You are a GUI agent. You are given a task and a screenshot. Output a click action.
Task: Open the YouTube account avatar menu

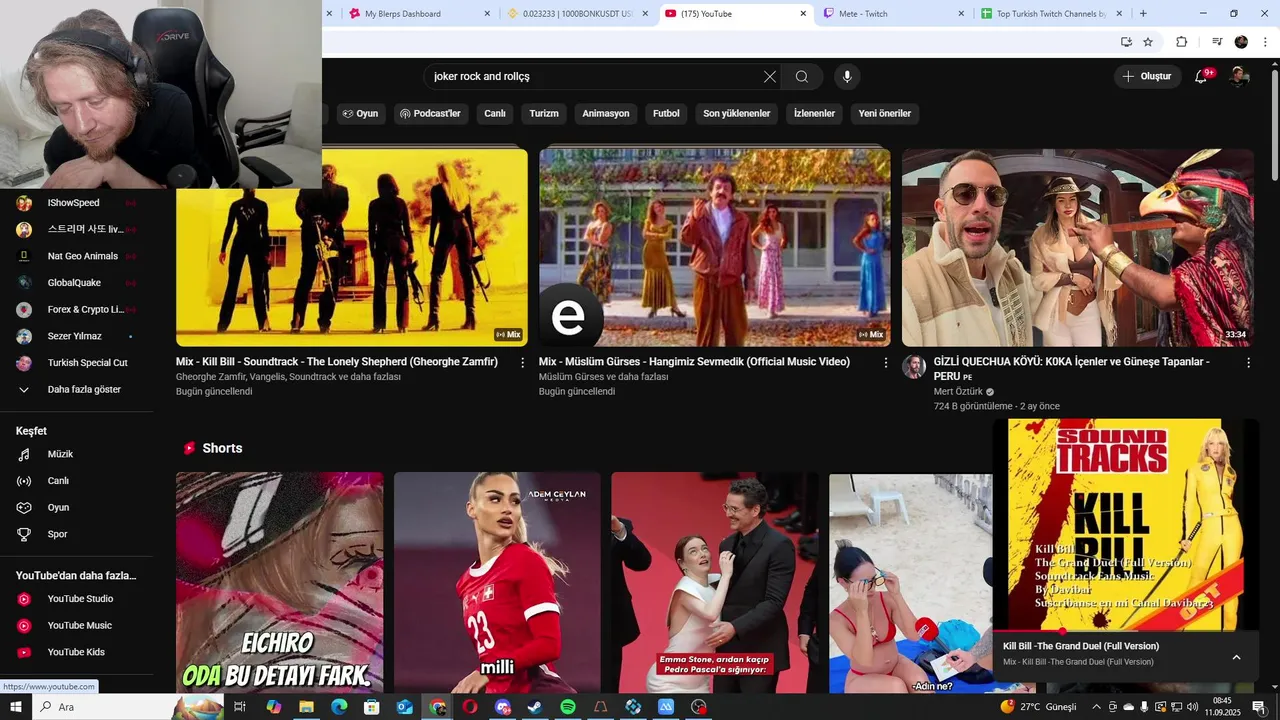tap(1239, 76)
